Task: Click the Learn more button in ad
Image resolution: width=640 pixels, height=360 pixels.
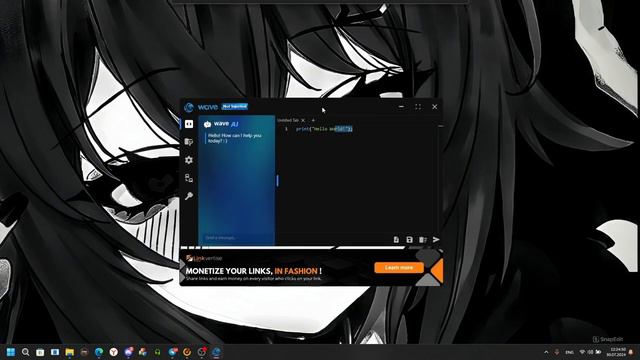Action: click(399, 268)
